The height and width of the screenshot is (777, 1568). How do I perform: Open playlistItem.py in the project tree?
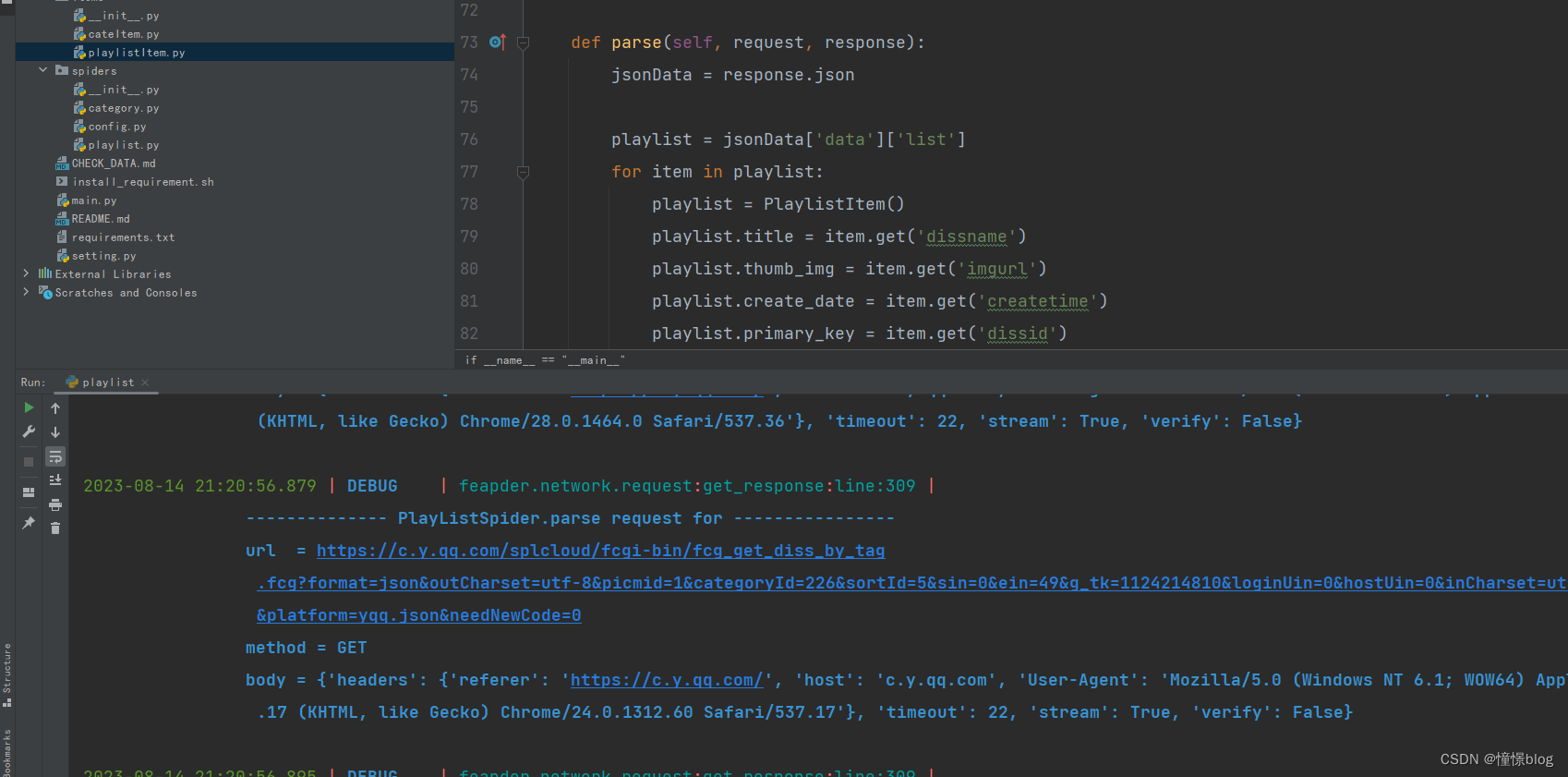pos(137,53)
